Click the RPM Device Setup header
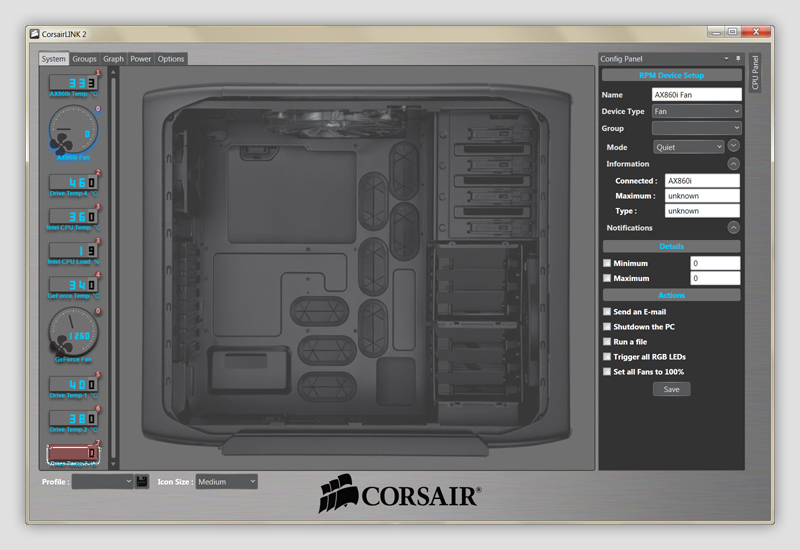This screenshot has width=800, height=550. [671, 75]
